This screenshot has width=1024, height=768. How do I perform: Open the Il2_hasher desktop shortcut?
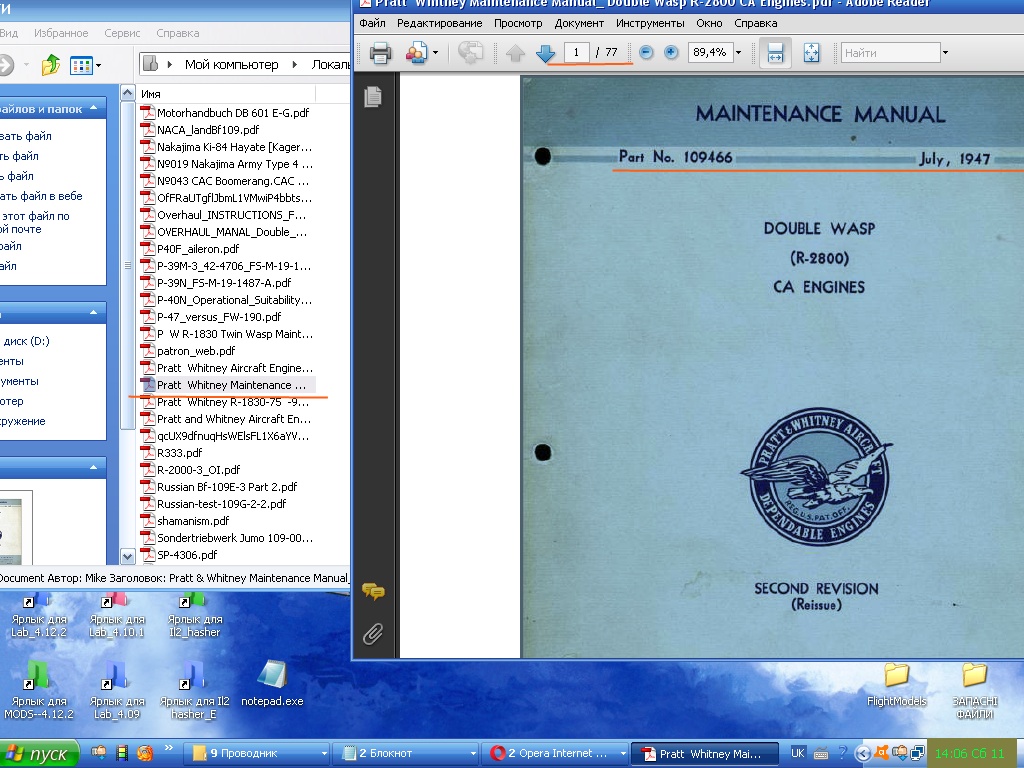pyautogui.click(x=195, y=616)
